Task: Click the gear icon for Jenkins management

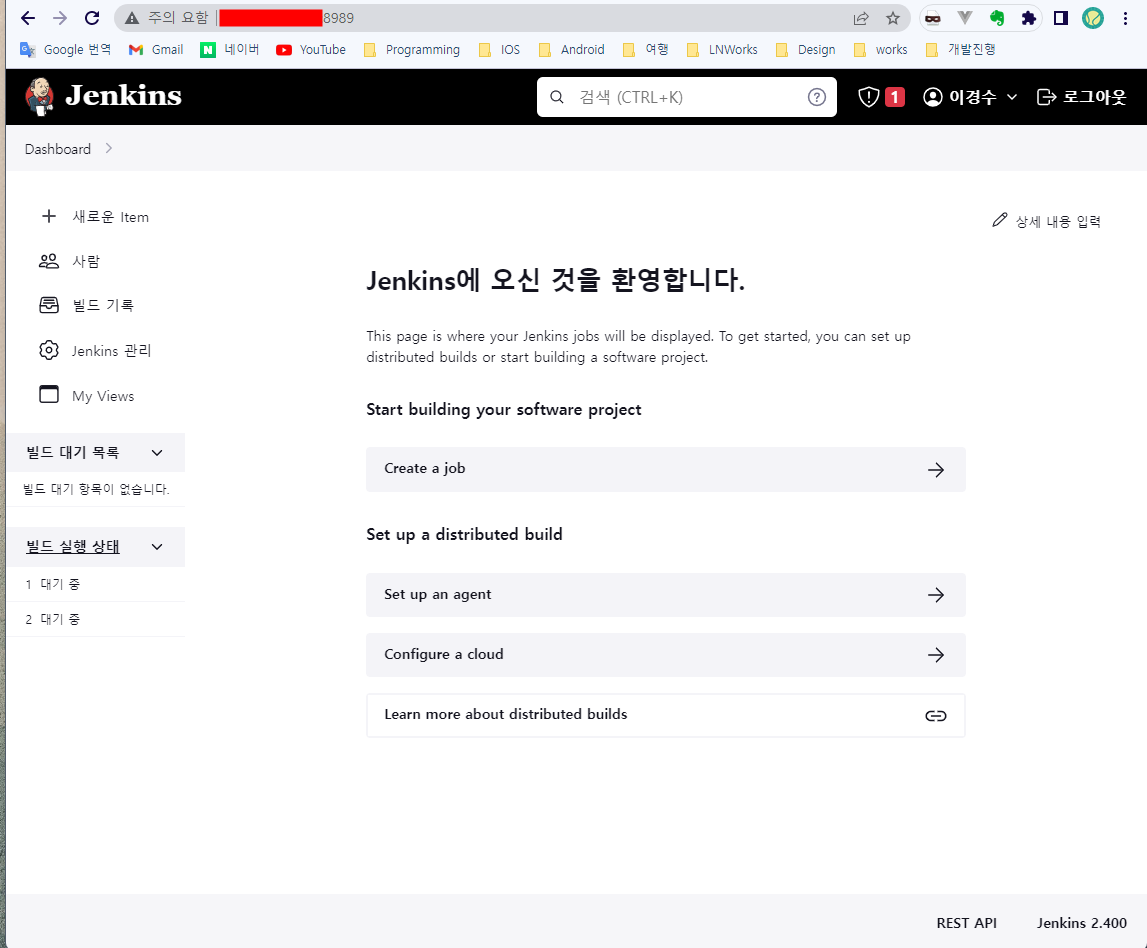Action: [49, 350]
